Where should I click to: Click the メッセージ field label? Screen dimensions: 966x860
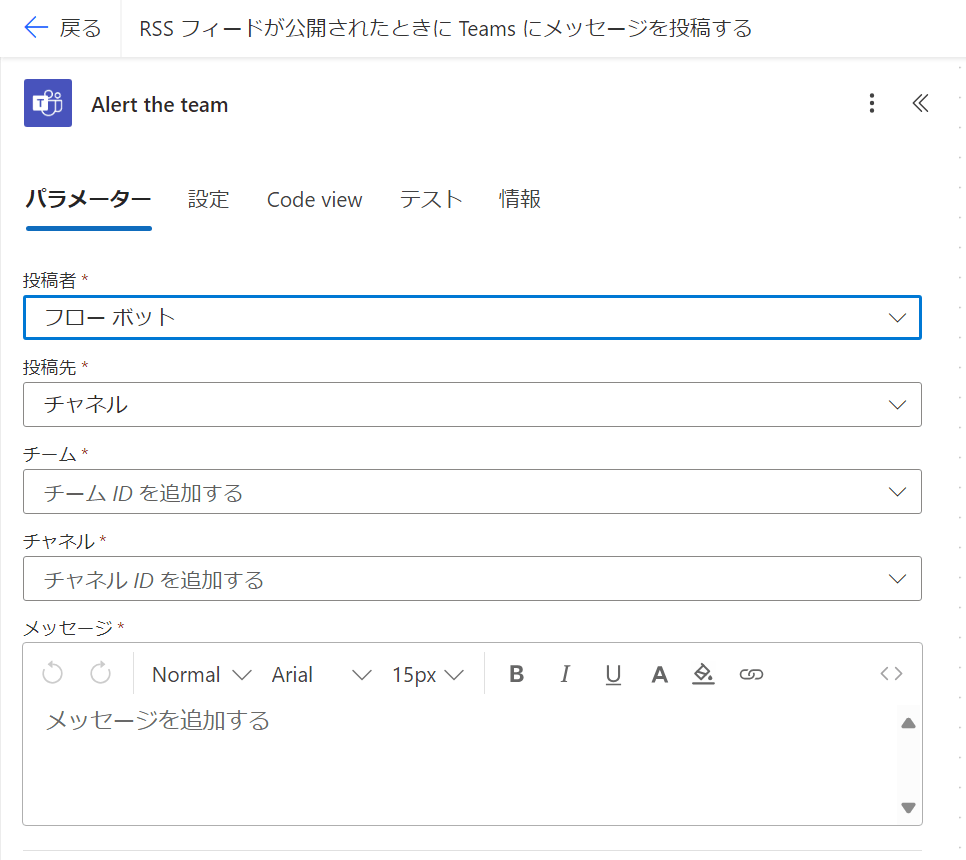coord(68,628)
